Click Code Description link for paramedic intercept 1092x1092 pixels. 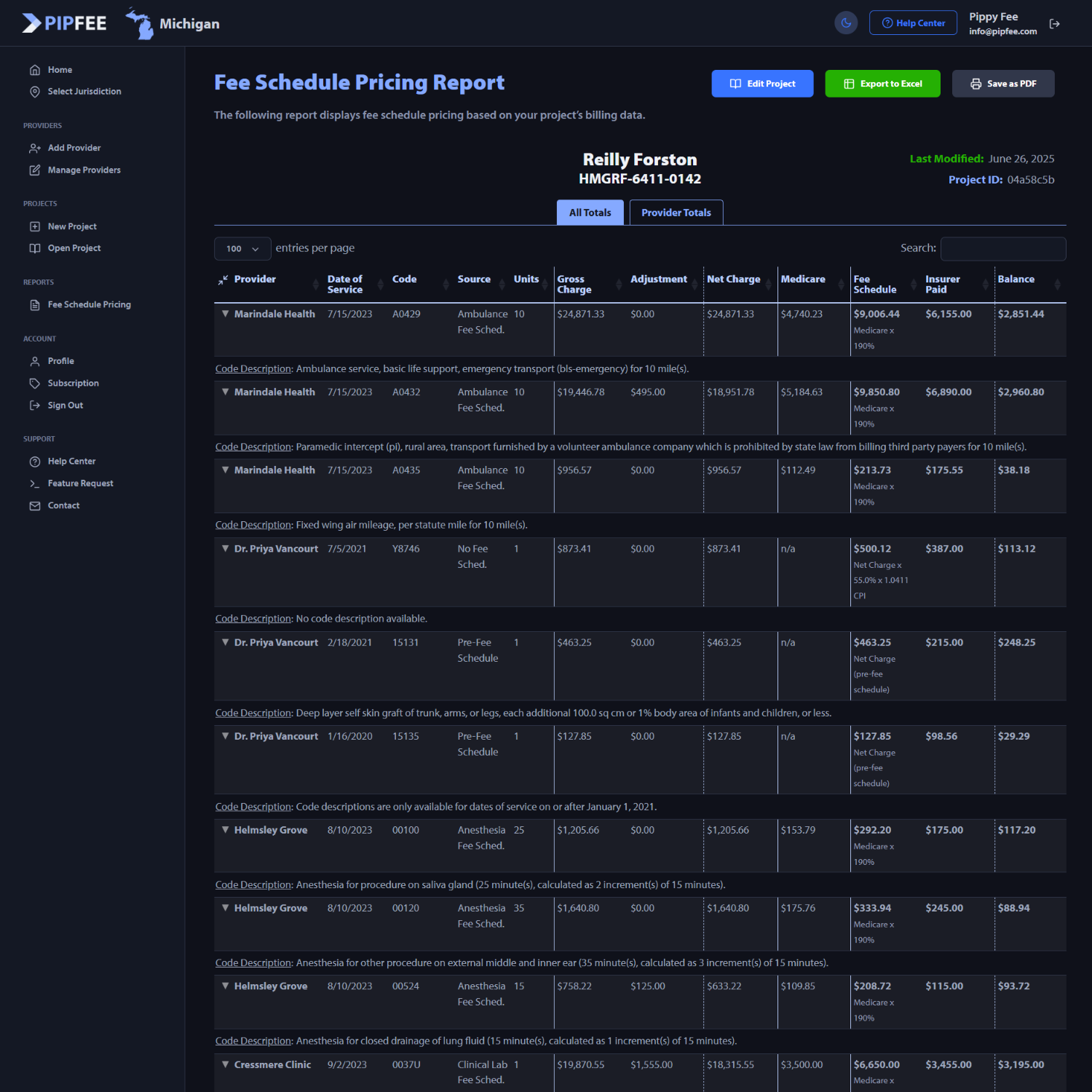(253, 447)
